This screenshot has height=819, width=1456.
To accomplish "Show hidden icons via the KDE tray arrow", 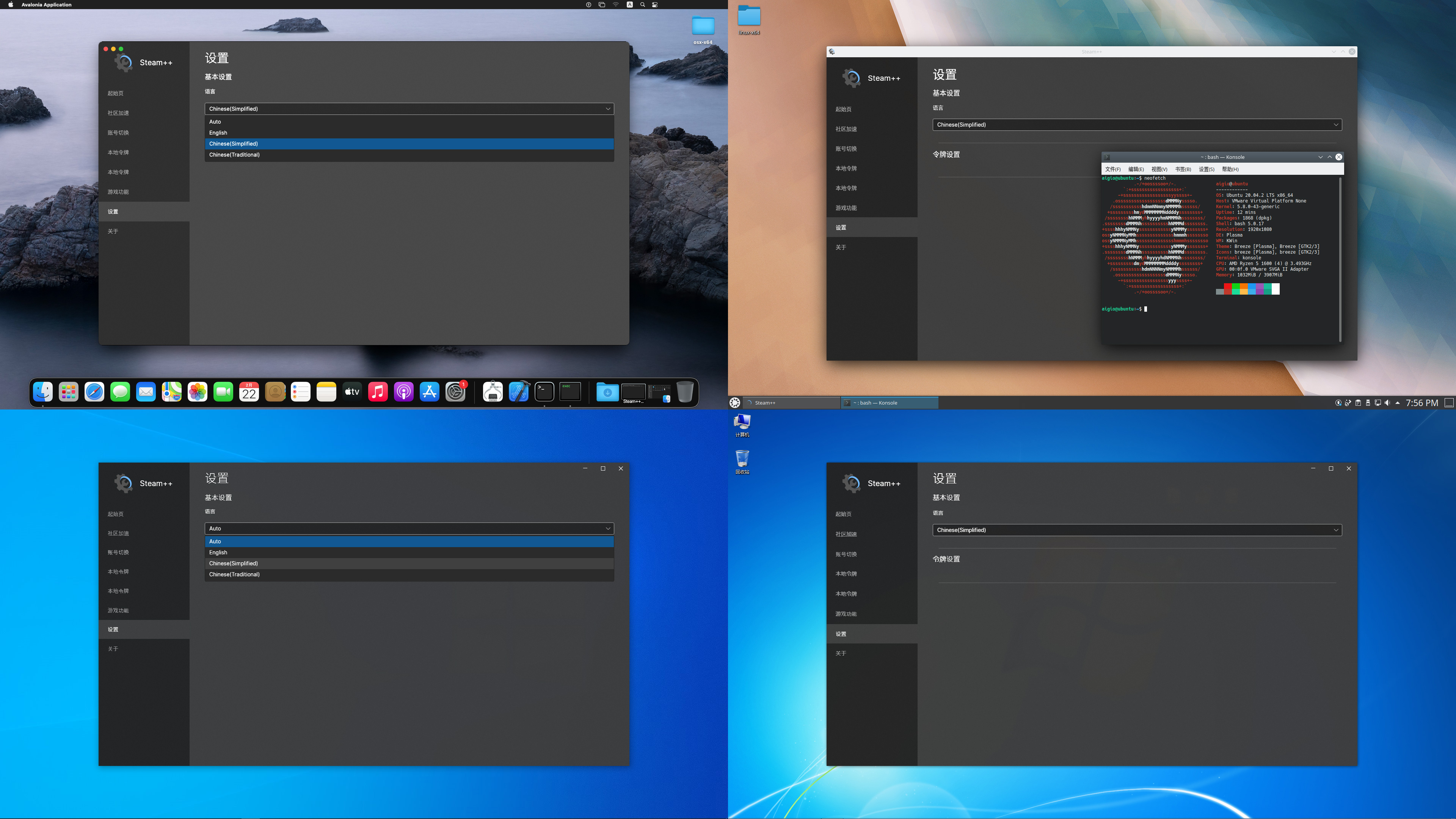I will click(x=1398, y=402).
